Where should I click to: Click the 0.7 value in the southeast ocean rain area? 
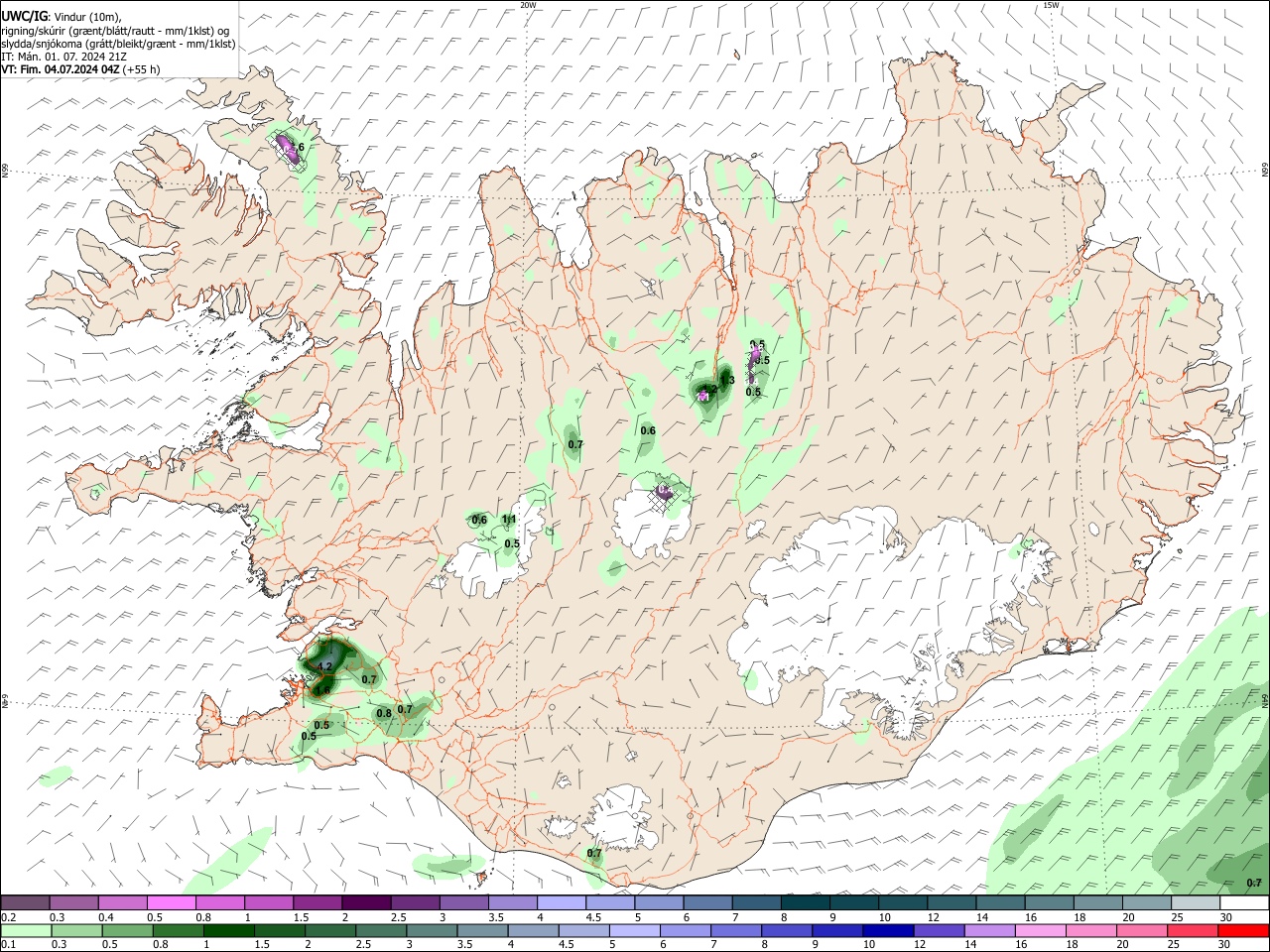pyautogui.click(x=1254, y=883)
